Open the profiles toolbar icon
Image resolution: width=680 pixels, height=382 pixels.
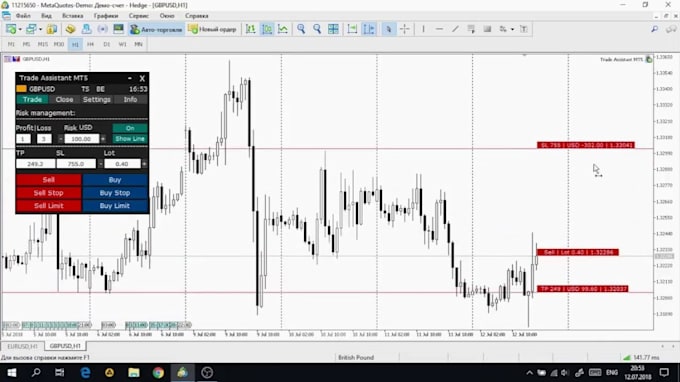(x=30, y=29)
